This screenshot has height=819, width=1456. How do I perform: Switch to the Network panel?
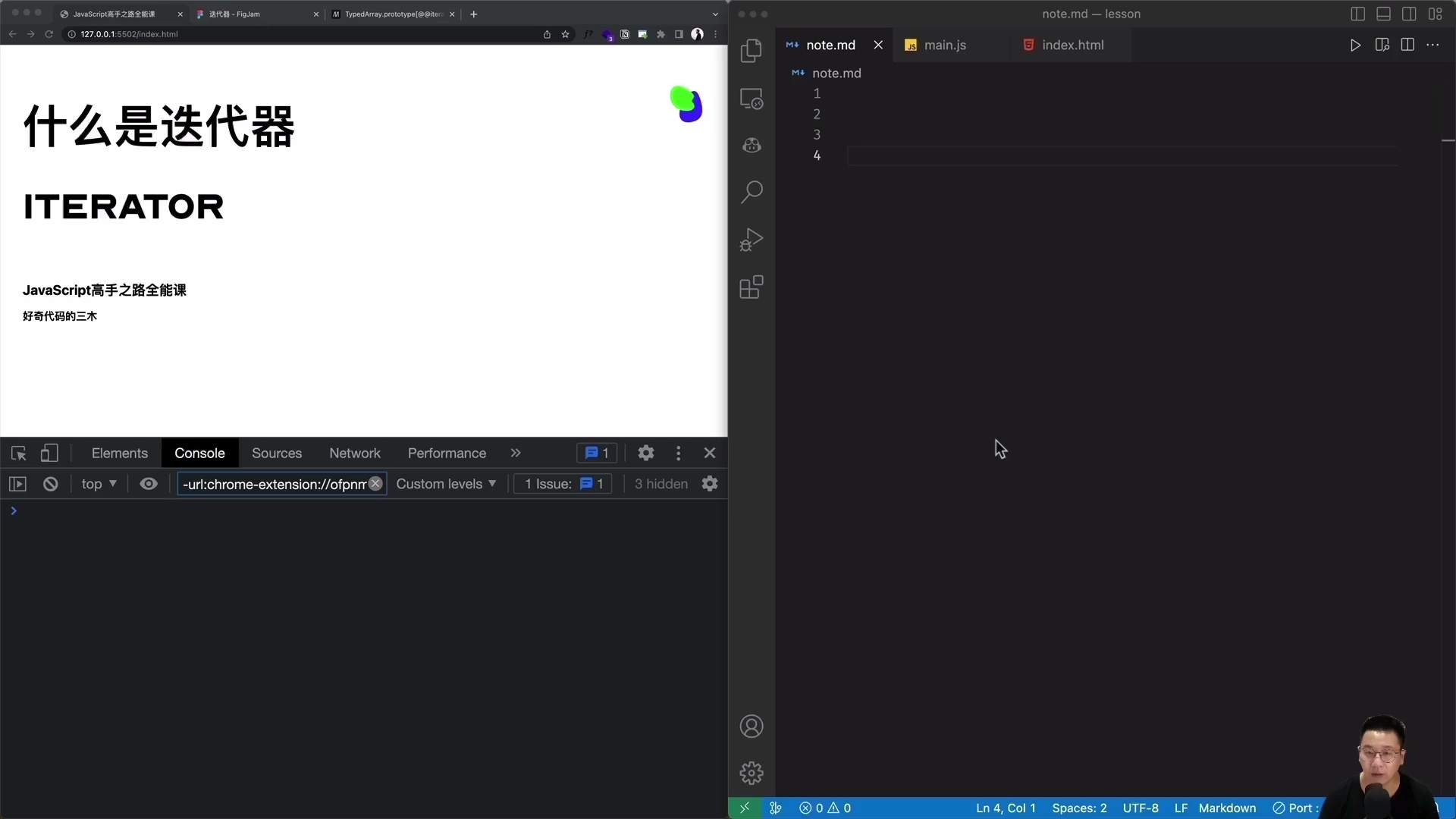tap(355, 453)
